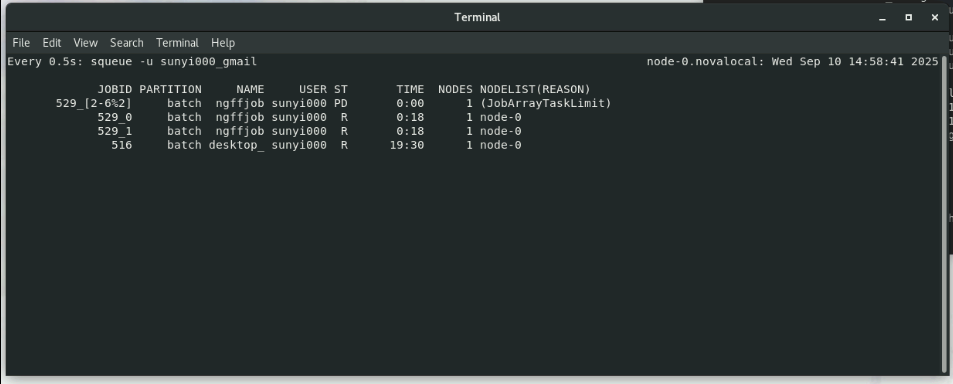Click the PARTITION column header
Viewport: 953px width, 384px height.
170,89
